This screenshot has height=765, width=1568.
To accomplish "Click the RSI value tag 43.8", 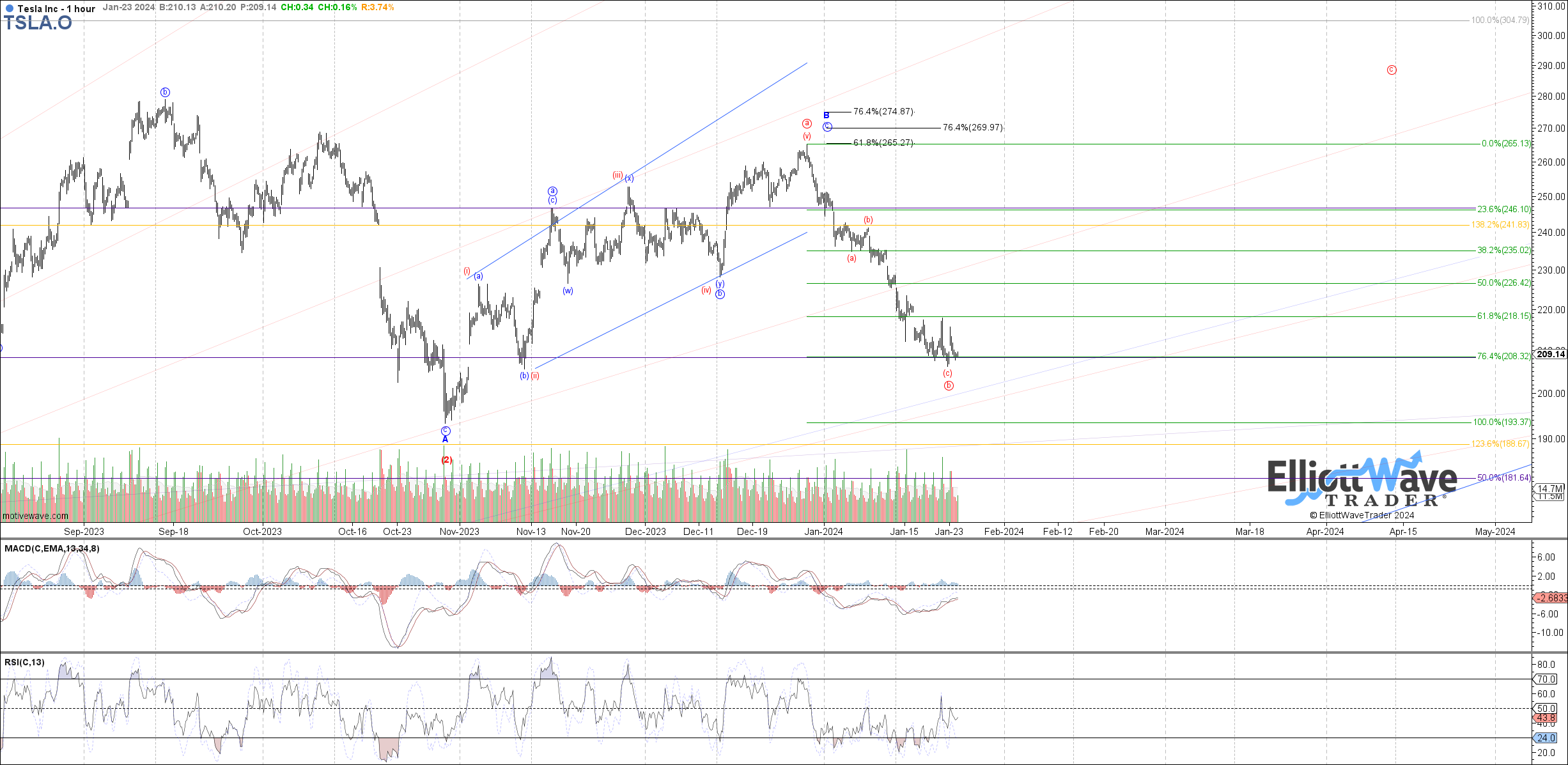I will click(x=1547, y=718).
